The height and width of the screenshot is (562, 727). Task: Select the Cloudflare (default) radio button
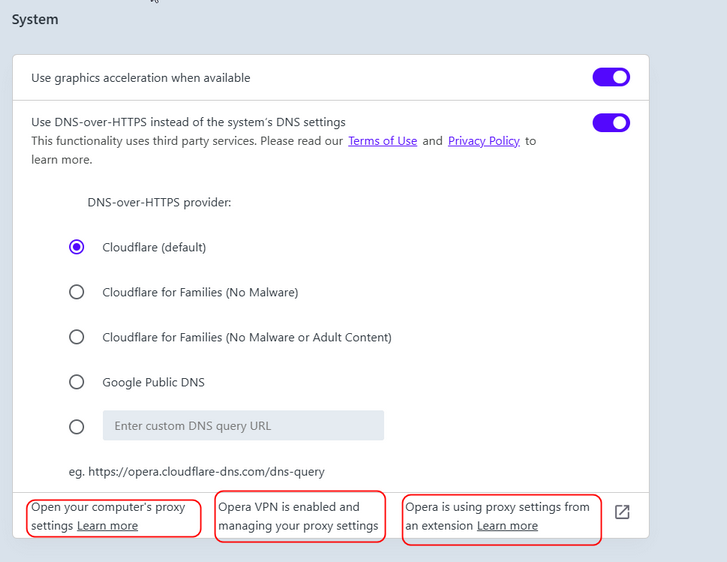point(77,247)
